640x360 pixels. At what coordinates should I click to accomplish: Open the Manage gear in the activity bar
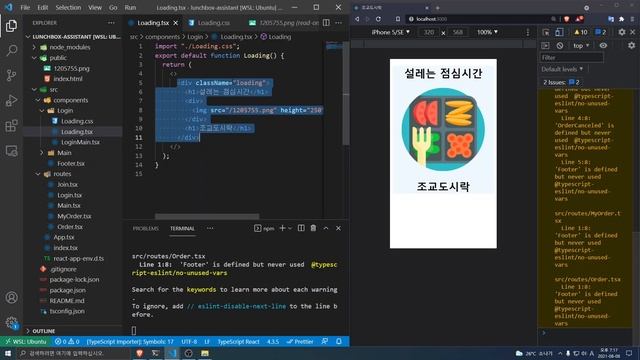(x=11, y=322)
